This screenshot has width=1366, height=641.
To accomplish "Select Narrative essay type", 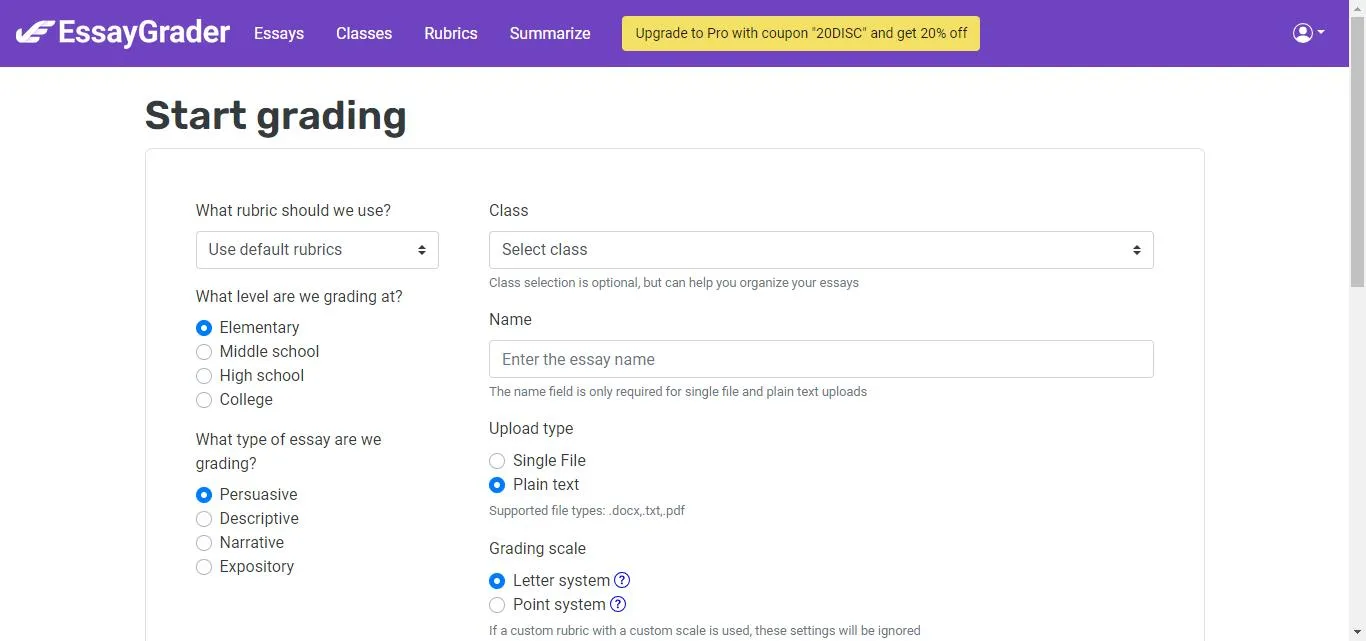I will pos(204,543).
